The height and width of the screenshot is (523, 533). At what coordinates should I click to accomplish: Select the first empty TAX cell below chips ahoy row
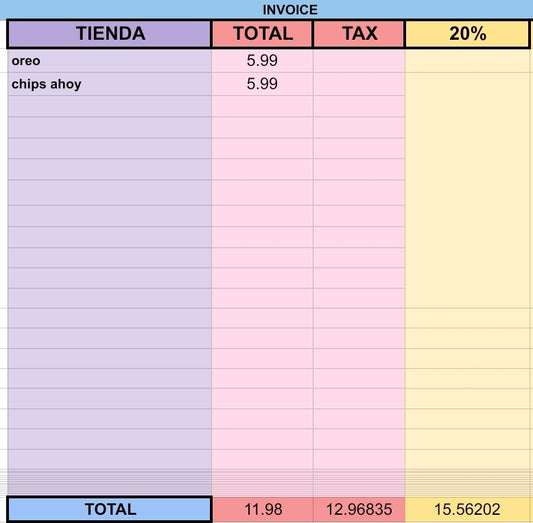(x=359, y=106)
